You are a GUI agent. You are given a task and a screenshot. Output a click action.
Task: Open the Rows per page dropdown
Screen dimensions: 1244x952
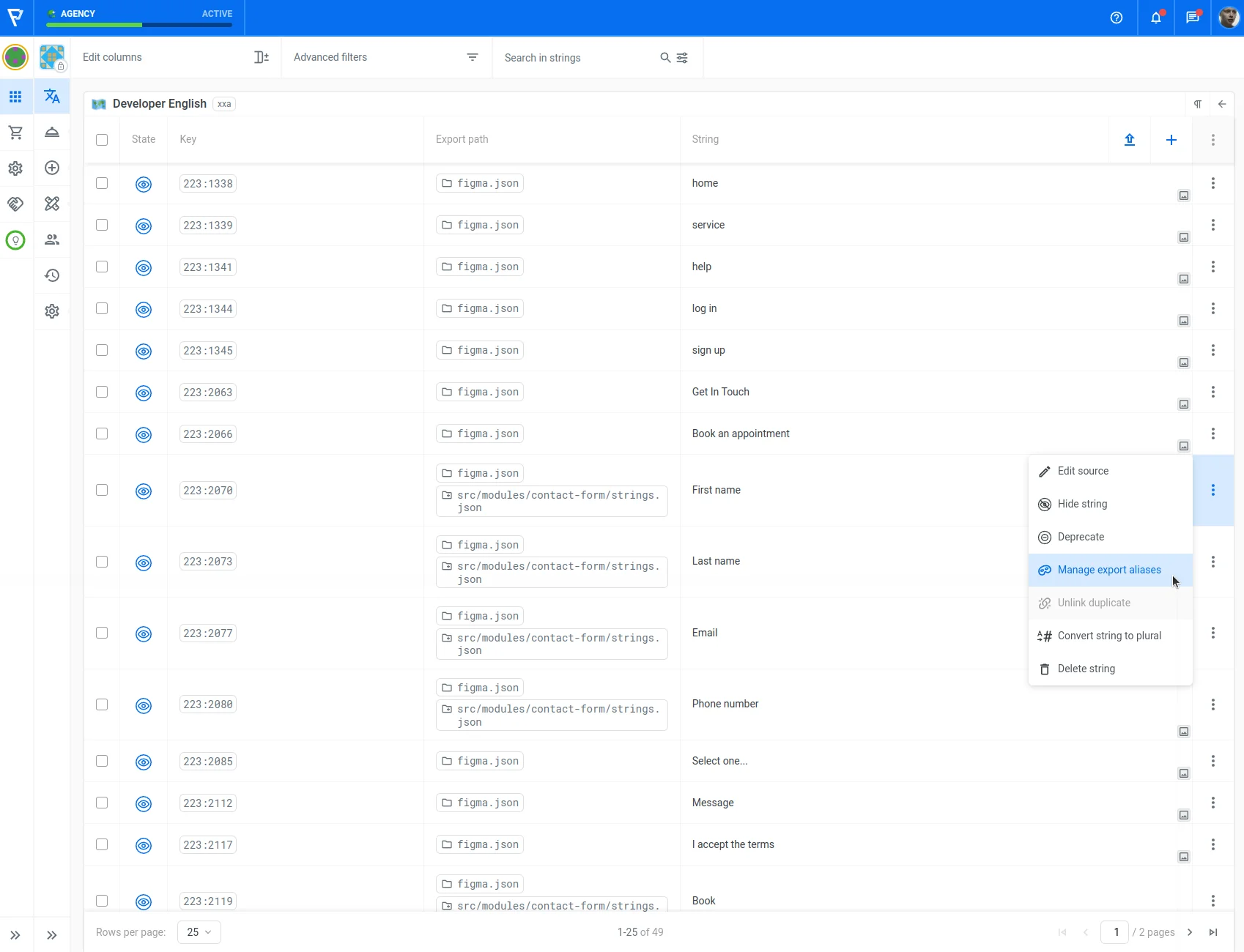tap(199, 931)
